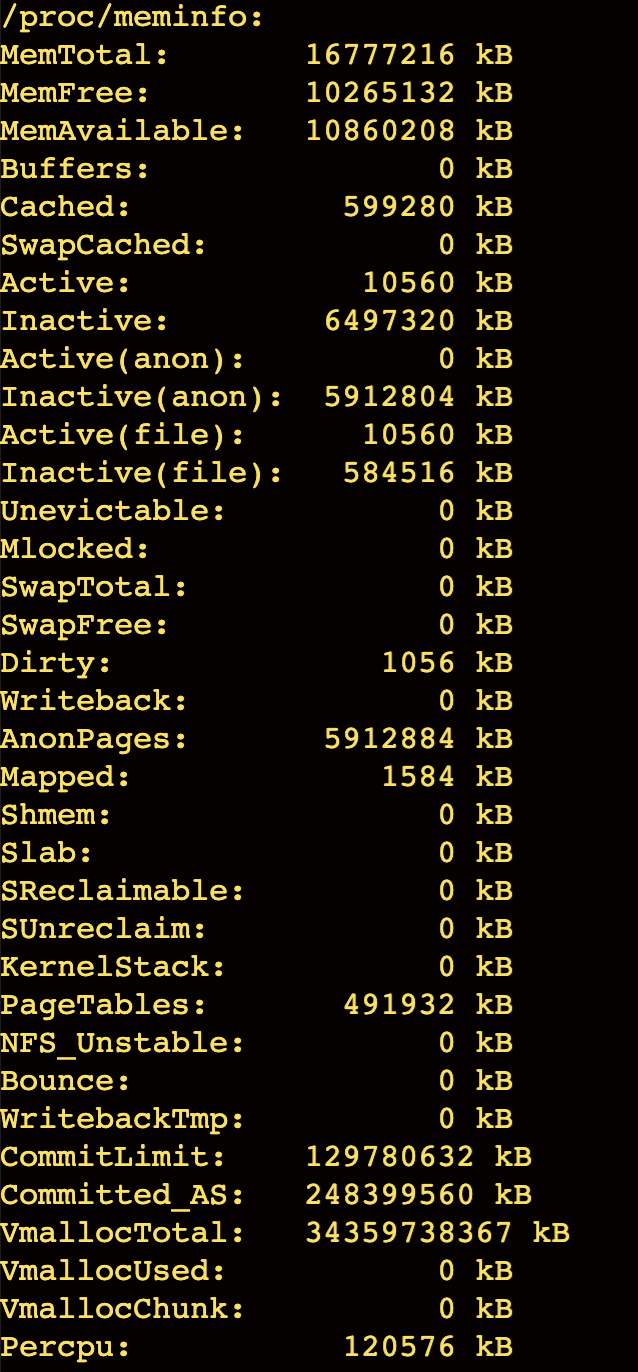Click the AnonPages value 5912884

(x=389, y=739)
